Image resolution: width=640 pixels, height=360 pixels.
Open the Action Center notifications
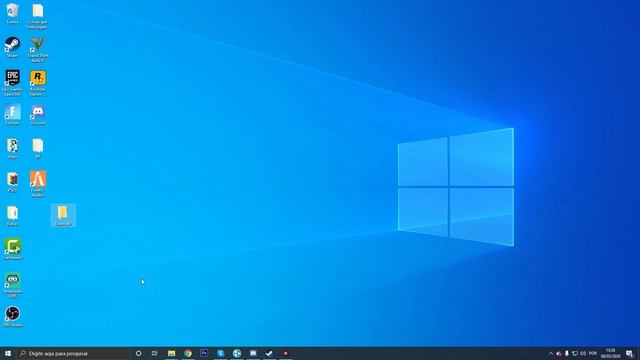click(x=630, y=353)
